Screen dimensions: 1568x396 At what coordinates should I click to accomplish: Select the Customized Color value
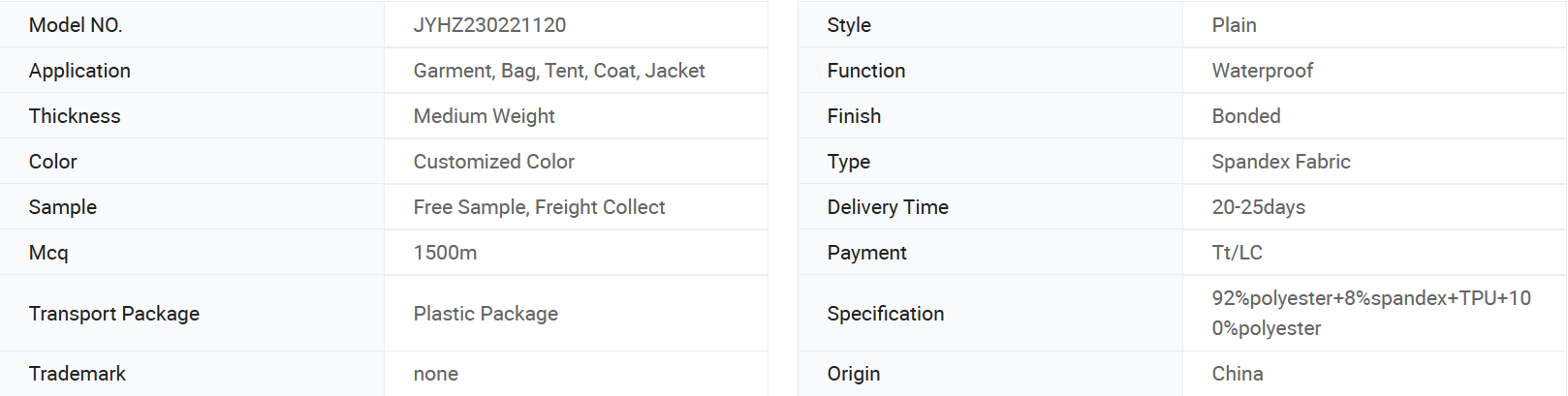coord(493,162)
